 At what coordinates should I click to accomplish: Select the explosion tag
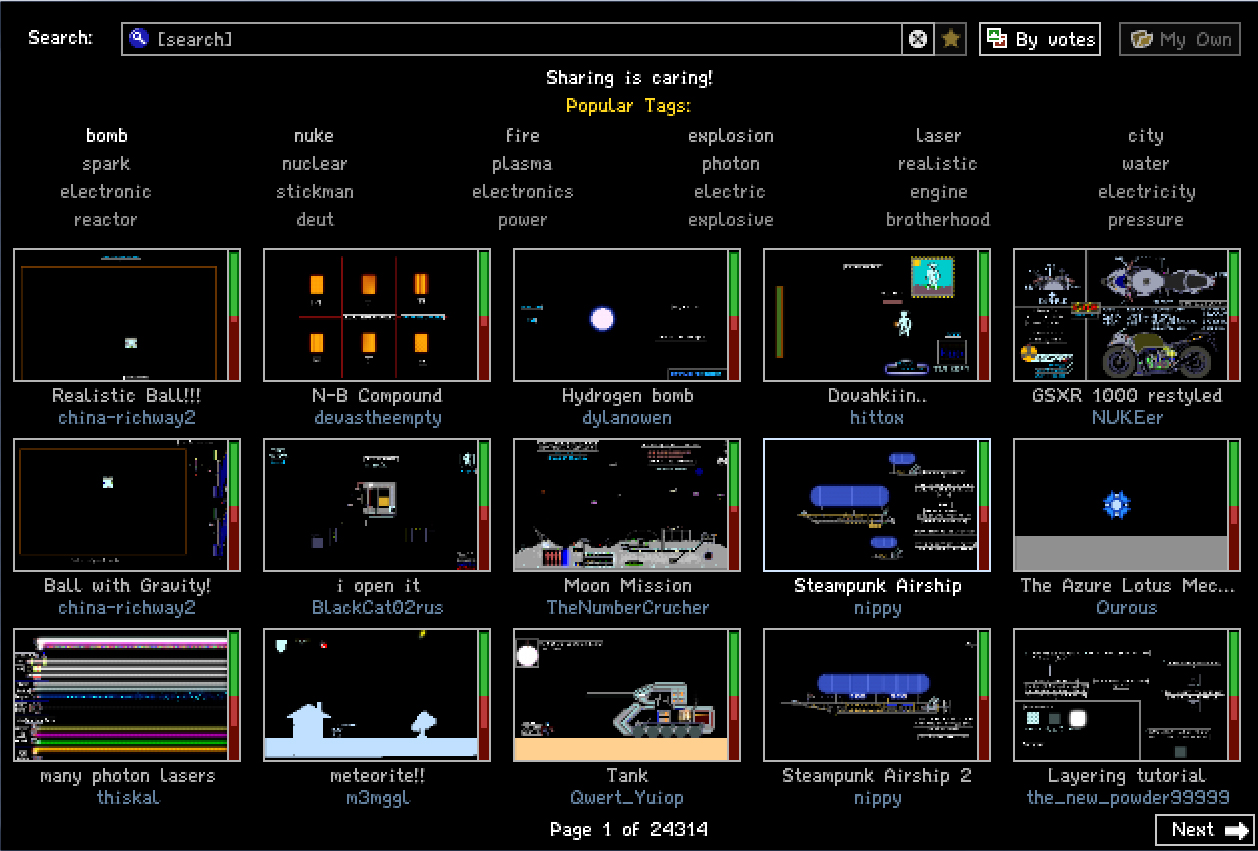(730, 136)
